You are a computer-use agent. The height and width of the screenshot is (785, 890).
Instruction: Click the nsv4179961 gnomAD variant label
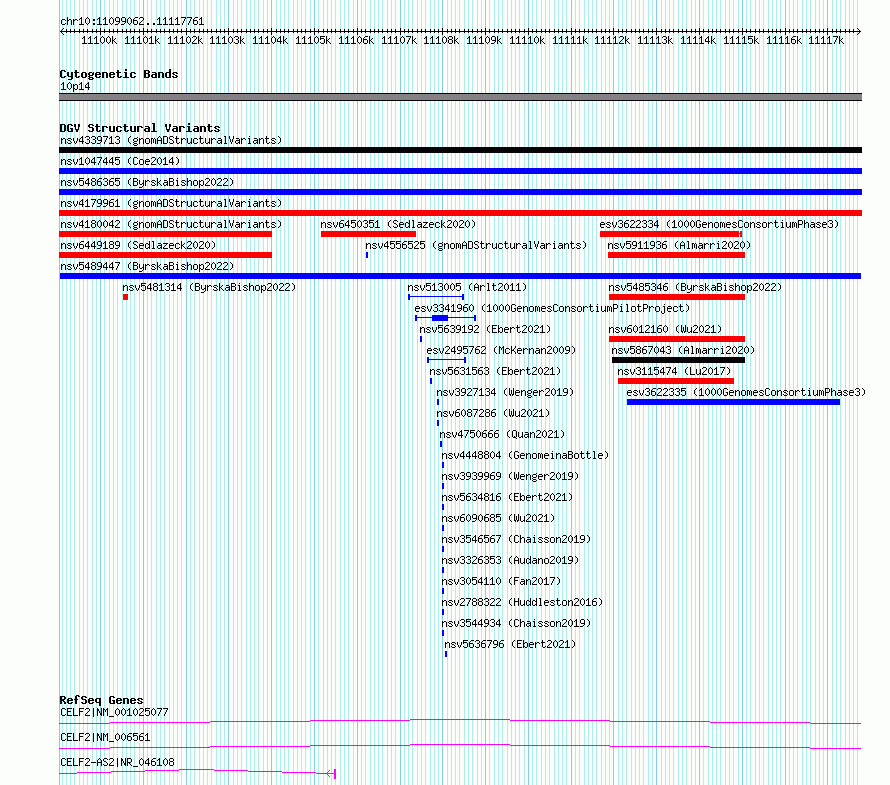click(x=171, y=203)
